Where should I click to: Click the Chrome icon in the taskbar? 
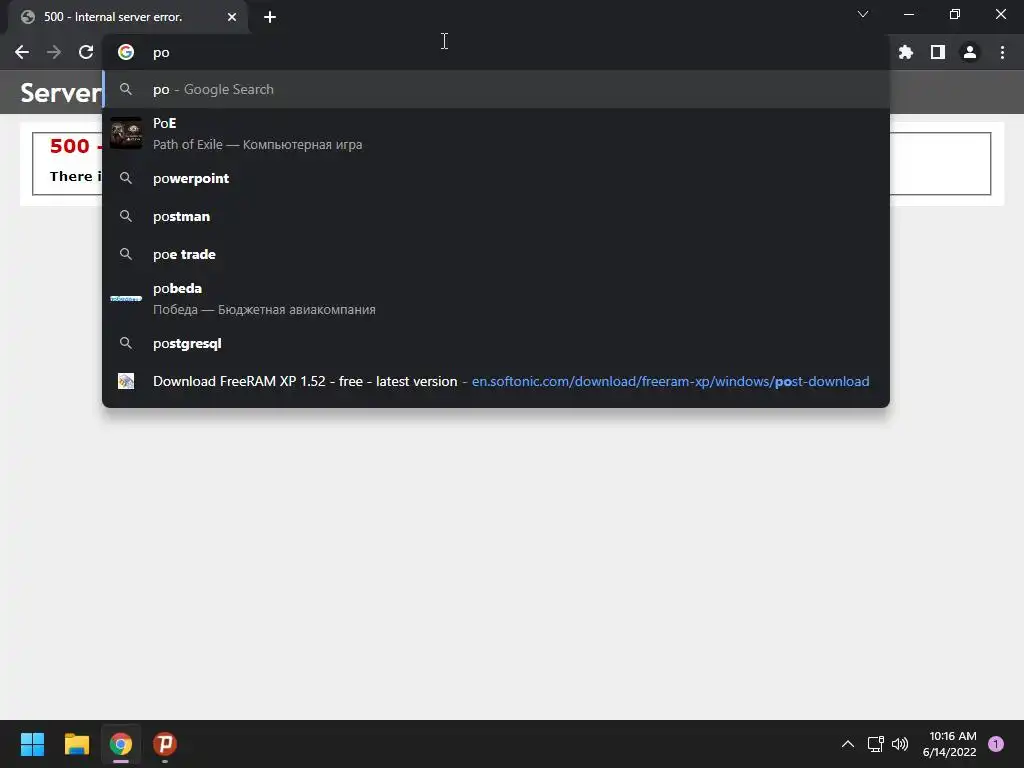point(121,744)
